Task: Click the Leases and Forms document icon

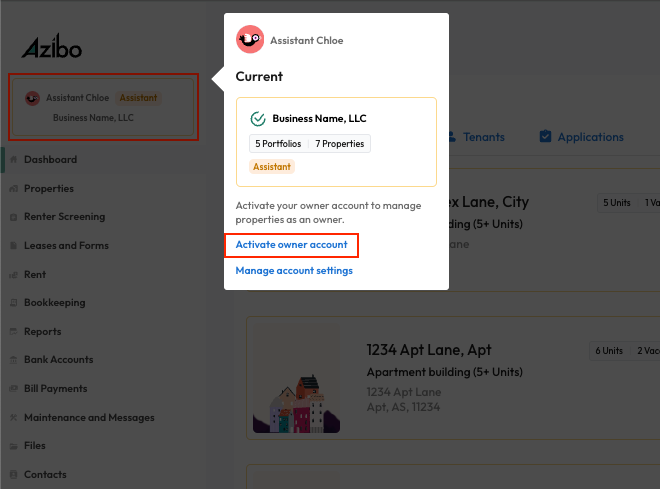Action: (13, 246)
